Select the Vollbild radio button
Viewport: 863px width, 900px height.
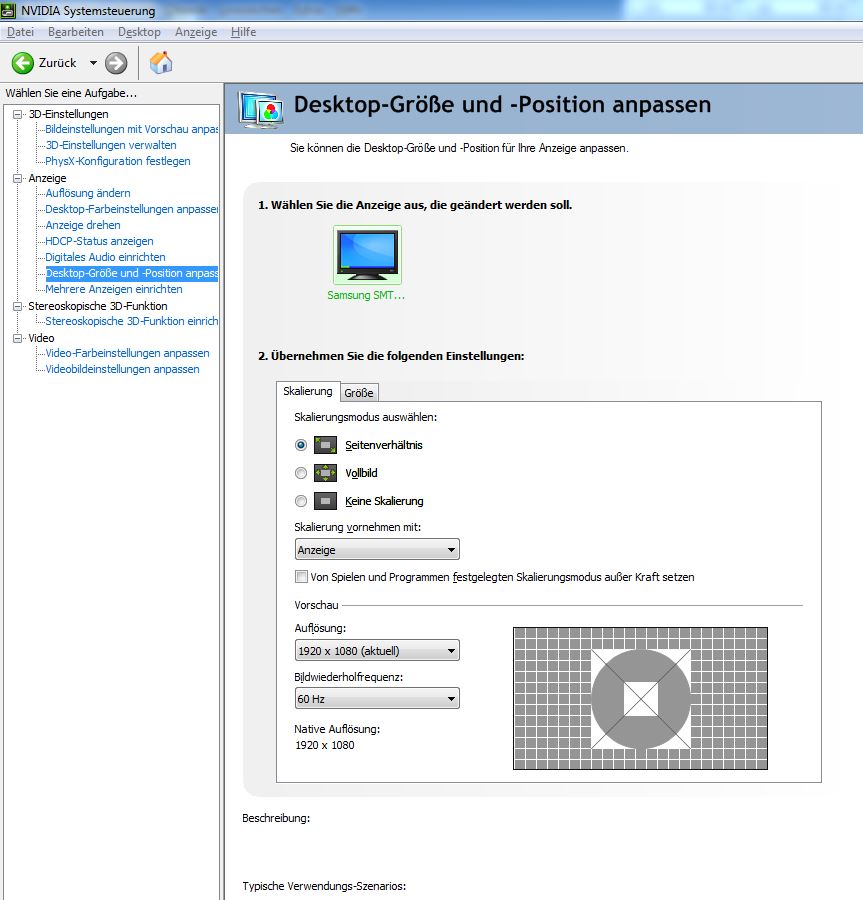pos(301,473)
